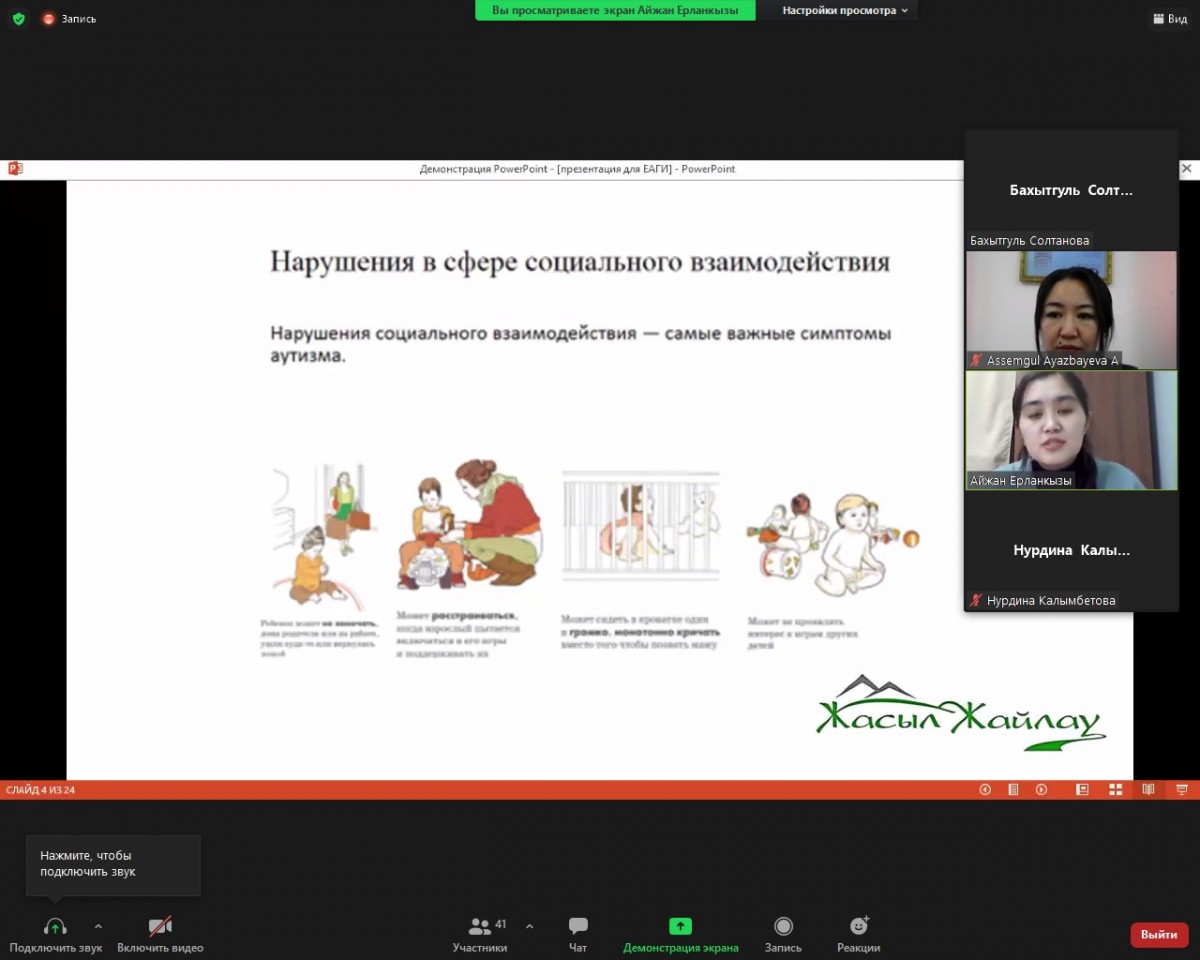Select Айжан Ерланкызы video thumbnail
The width and height of the screenshot is (1200, 960).
1070,430
